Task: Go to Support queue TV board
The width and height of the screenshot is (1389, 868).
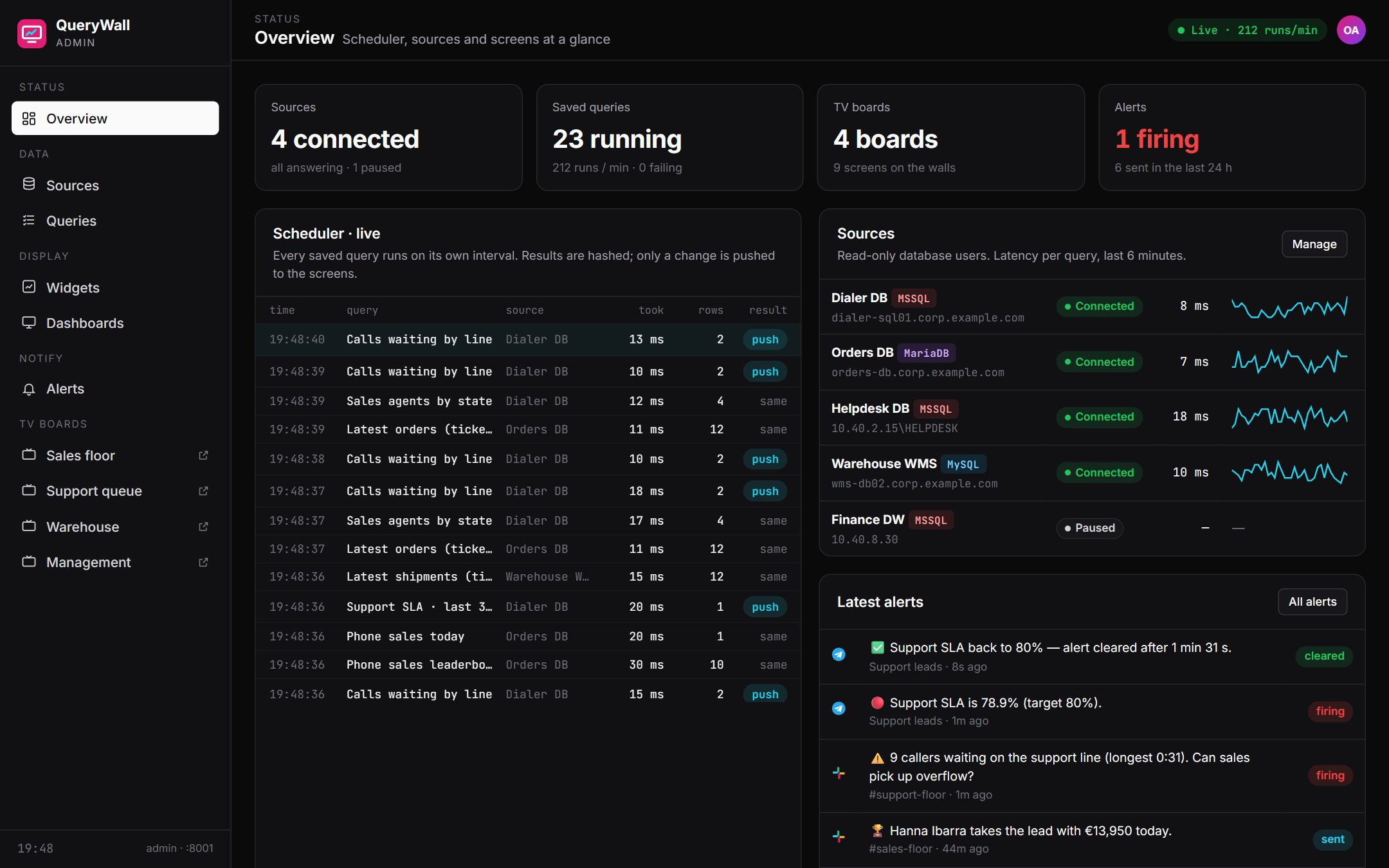Action: click(x=115, y=491)
